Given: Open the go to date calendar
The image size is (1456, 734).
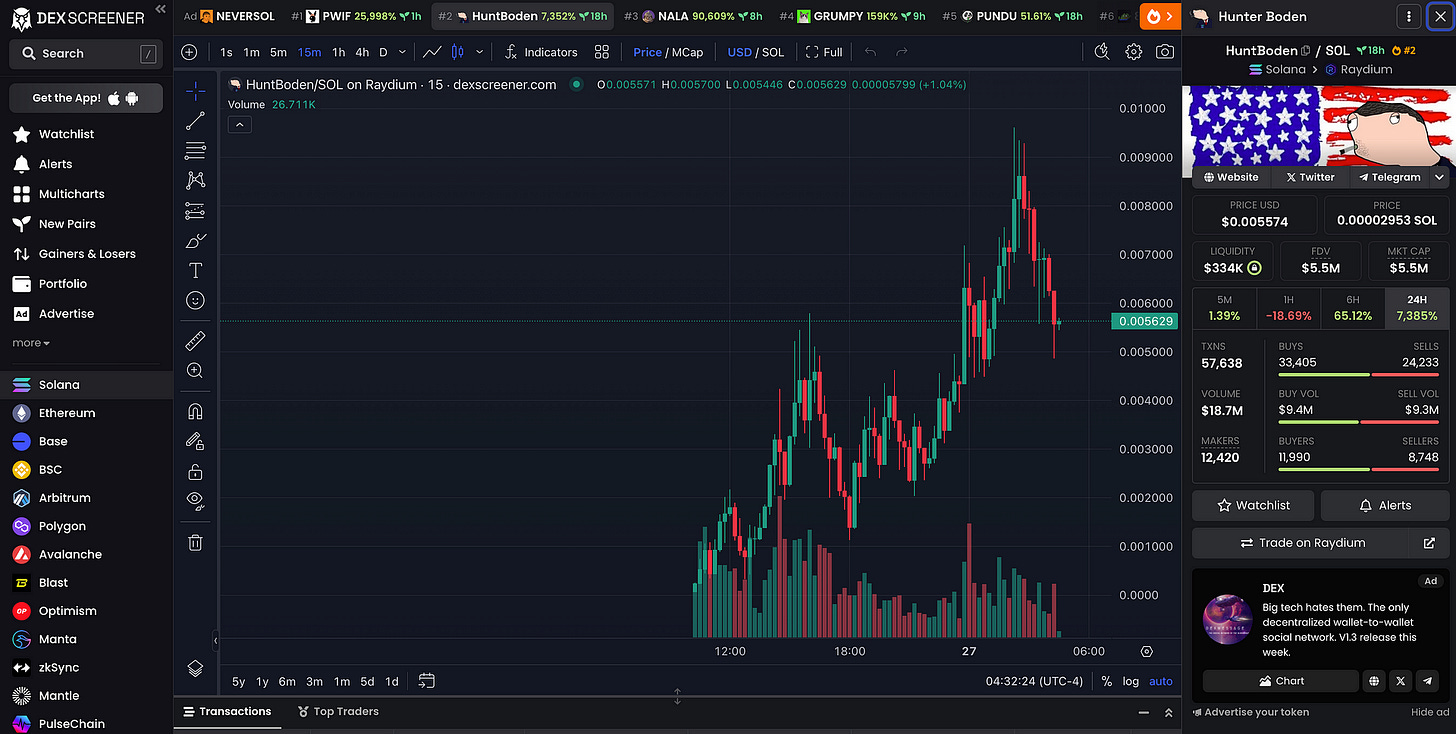Looking at the screenshot, I should [427, 681].
